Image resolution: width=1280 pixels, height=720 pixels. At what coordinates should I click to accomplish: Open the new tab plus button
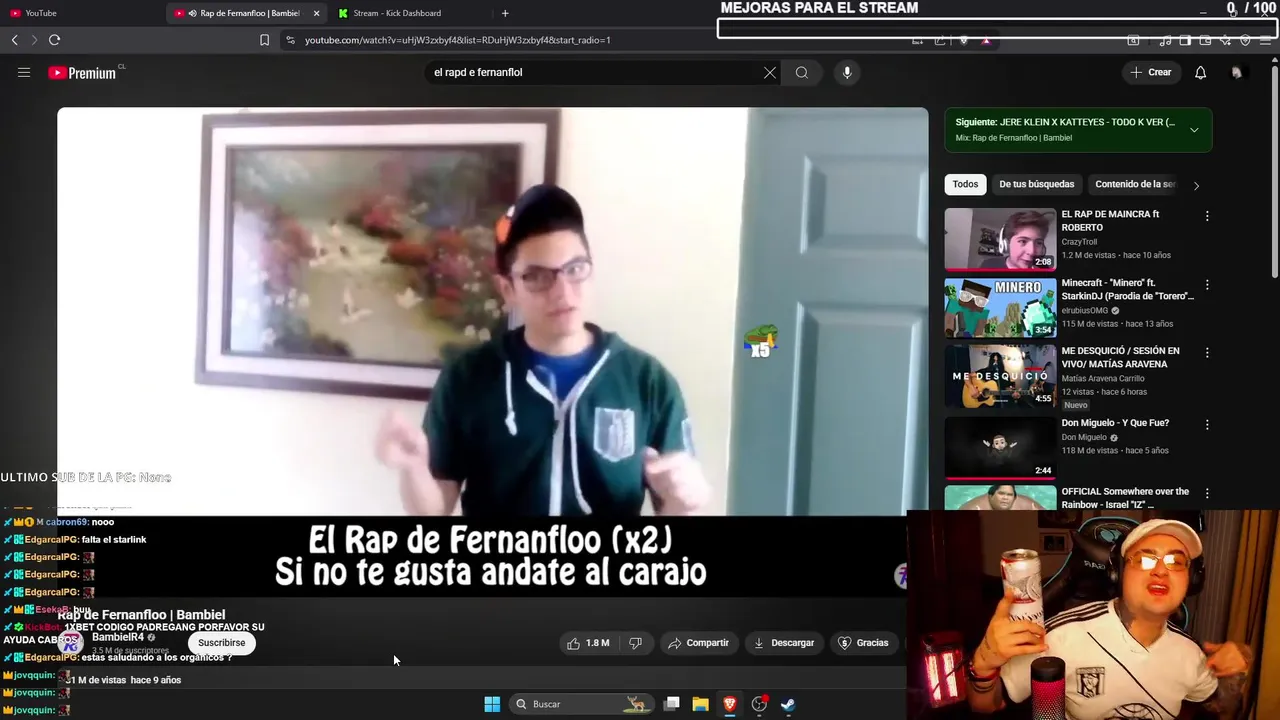(505, 13)
